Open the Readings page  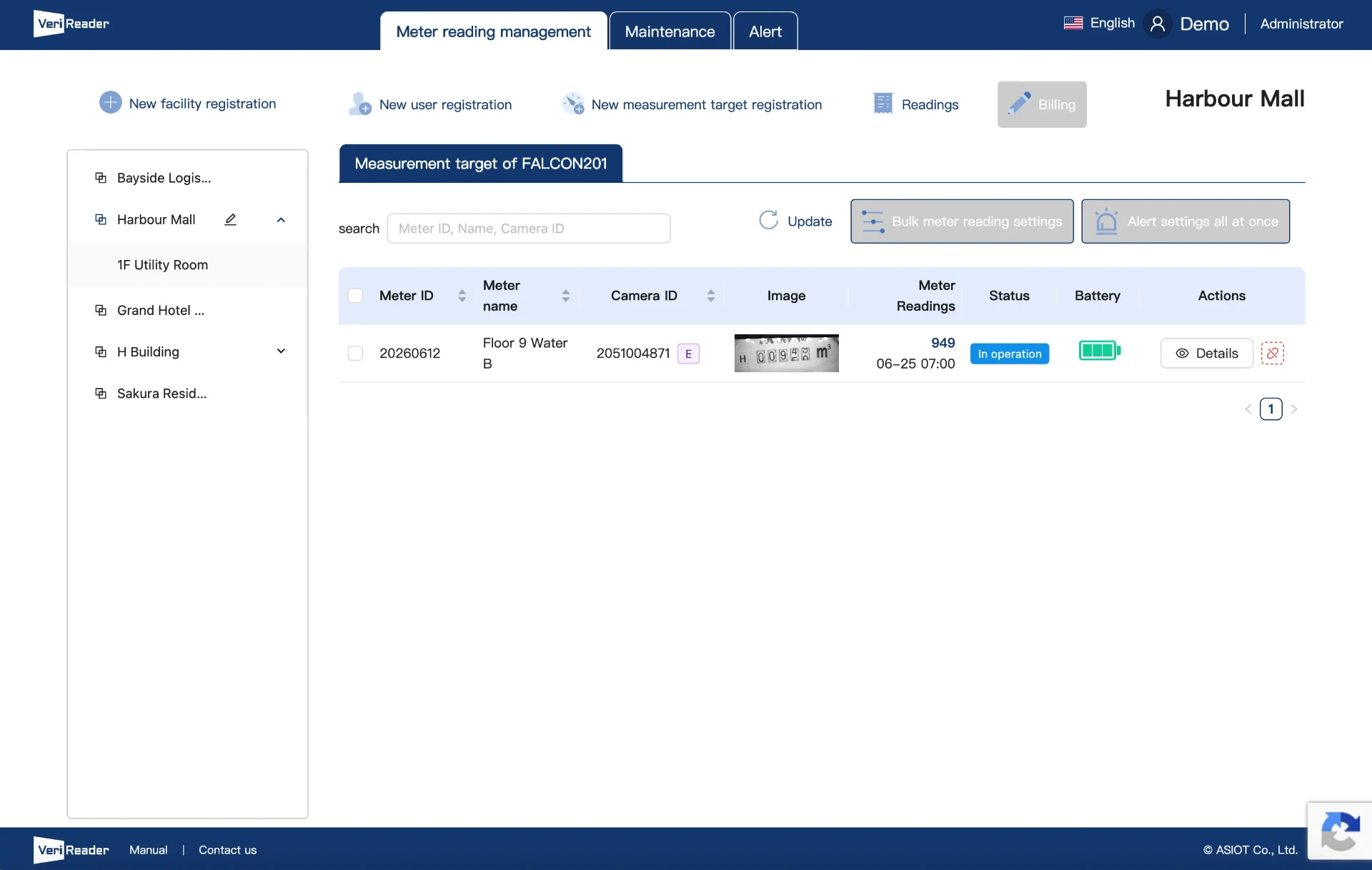(x=915, y=104)
